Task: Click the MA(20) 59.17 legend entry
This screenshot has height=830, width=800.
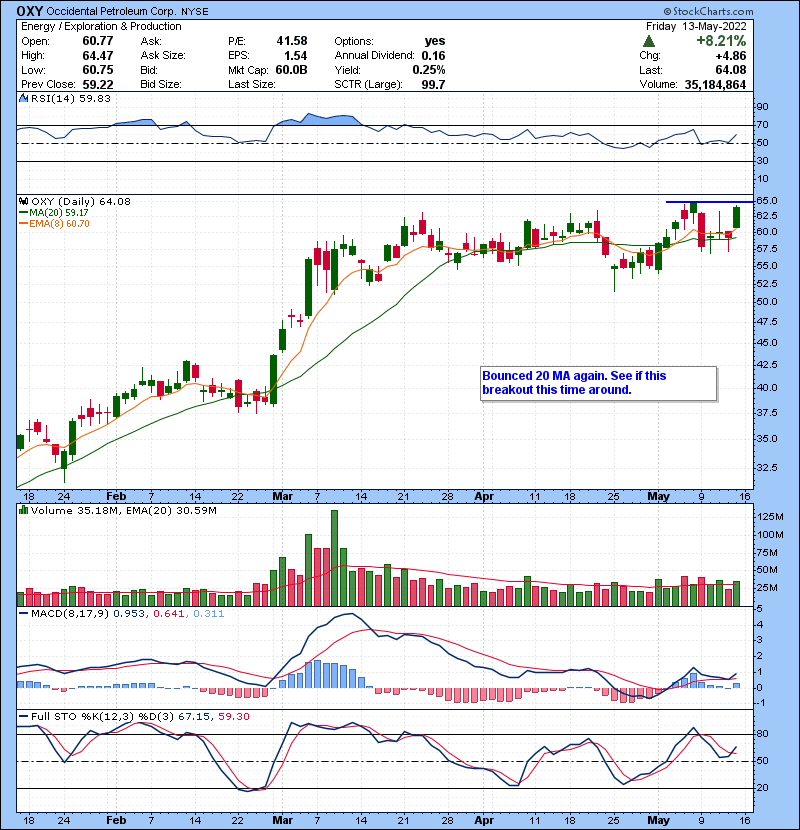Action: pyautogui.click(x=59, y=212)
